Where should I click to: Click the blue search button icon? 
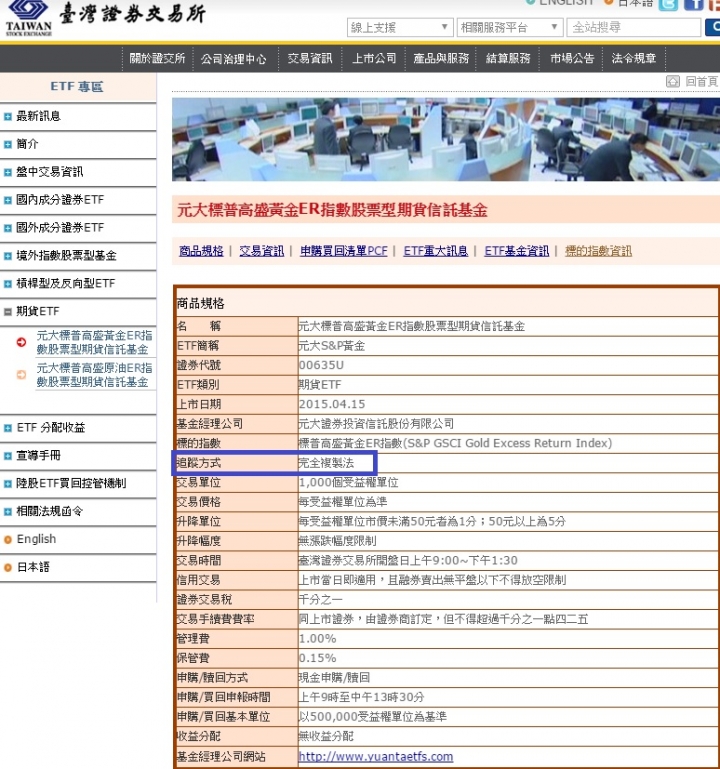[713, 27]
